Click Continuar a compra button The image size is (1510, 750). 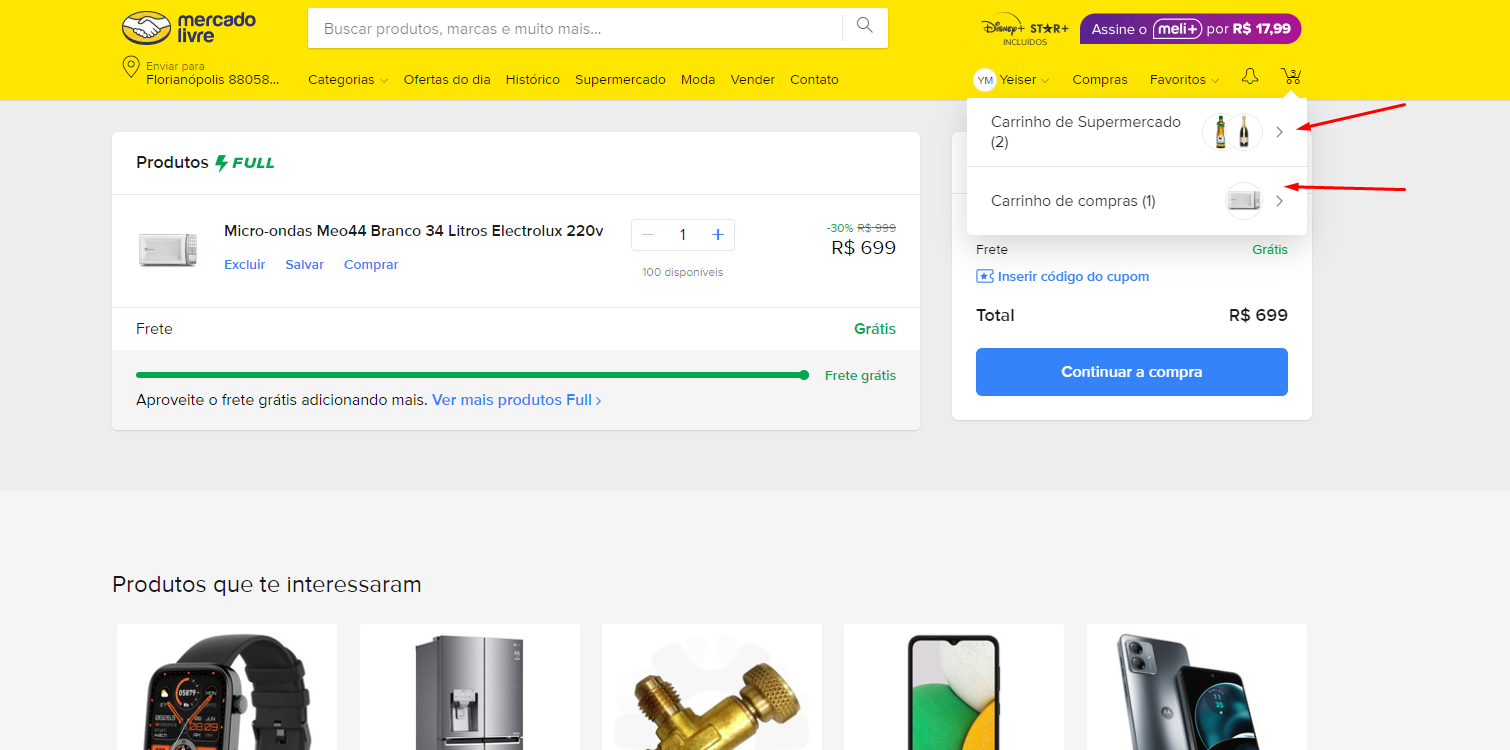(1132, 372)
